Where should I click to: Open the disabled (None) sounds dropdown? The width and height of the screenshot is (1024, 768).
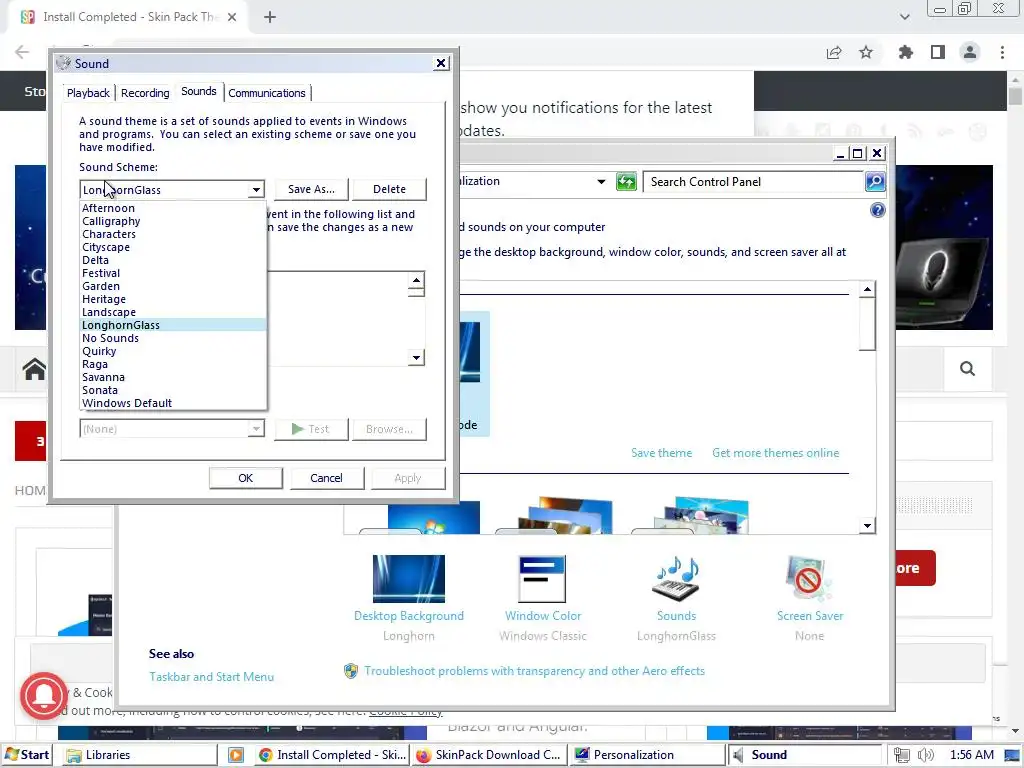coord(172,428)
